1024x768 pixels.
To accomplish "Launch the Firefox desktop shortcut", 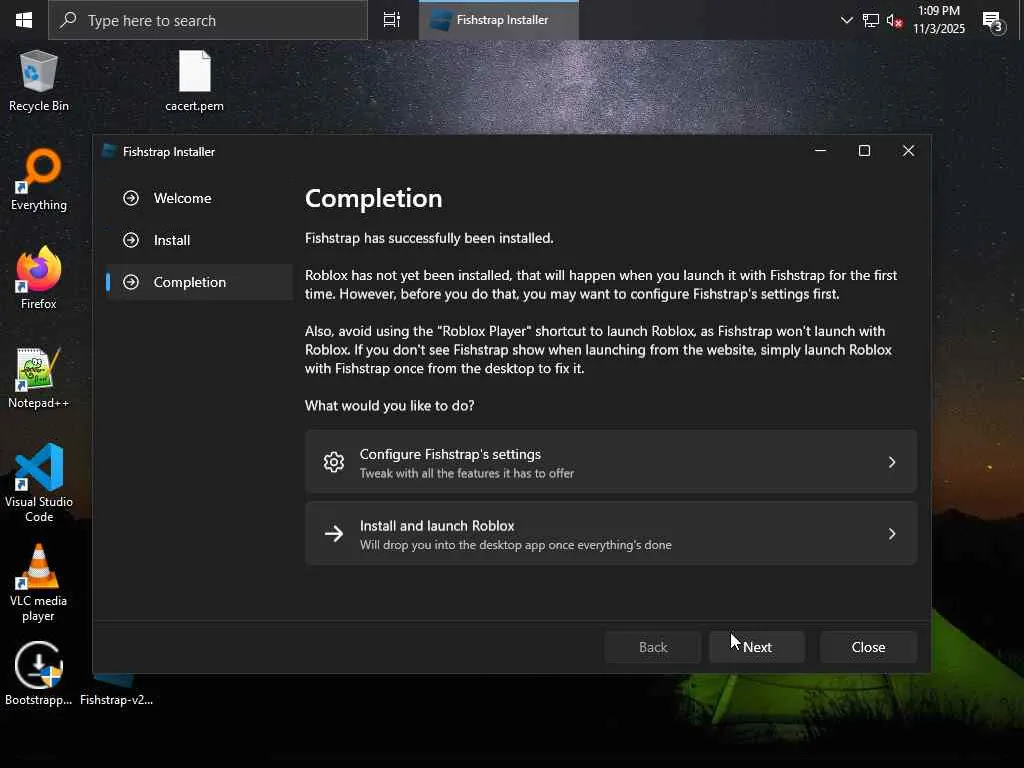I will point(39,278).
